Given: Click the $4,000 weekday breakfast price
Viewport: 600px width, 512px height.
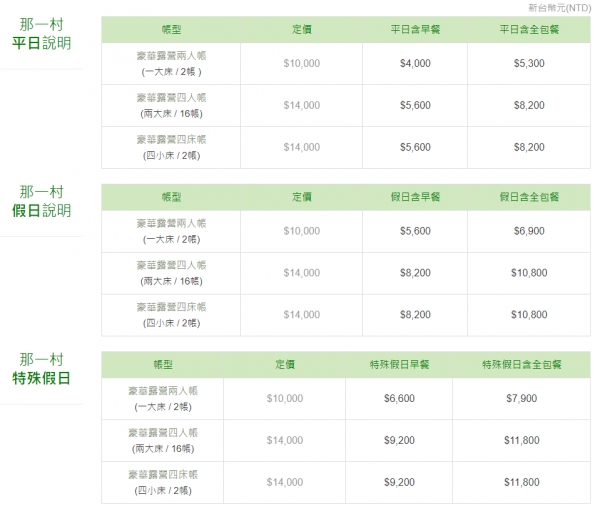Looking at the screenshot, I should (415, 63).
